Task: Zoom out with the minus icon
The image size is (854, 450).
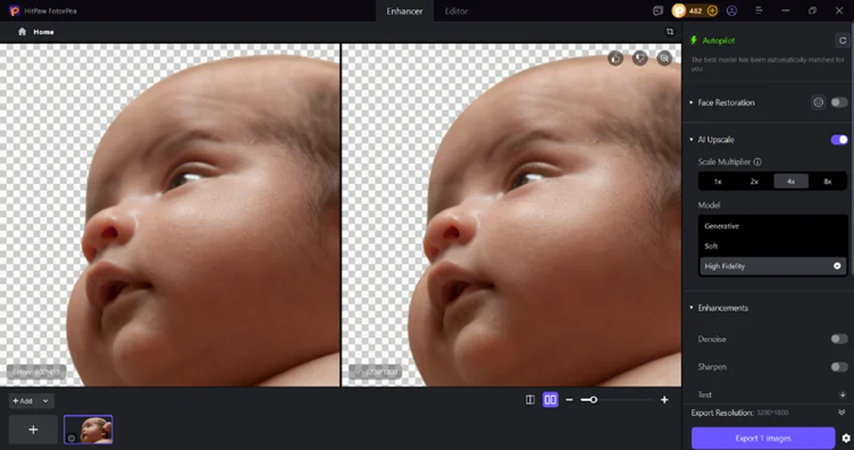Action: (569, 400)
